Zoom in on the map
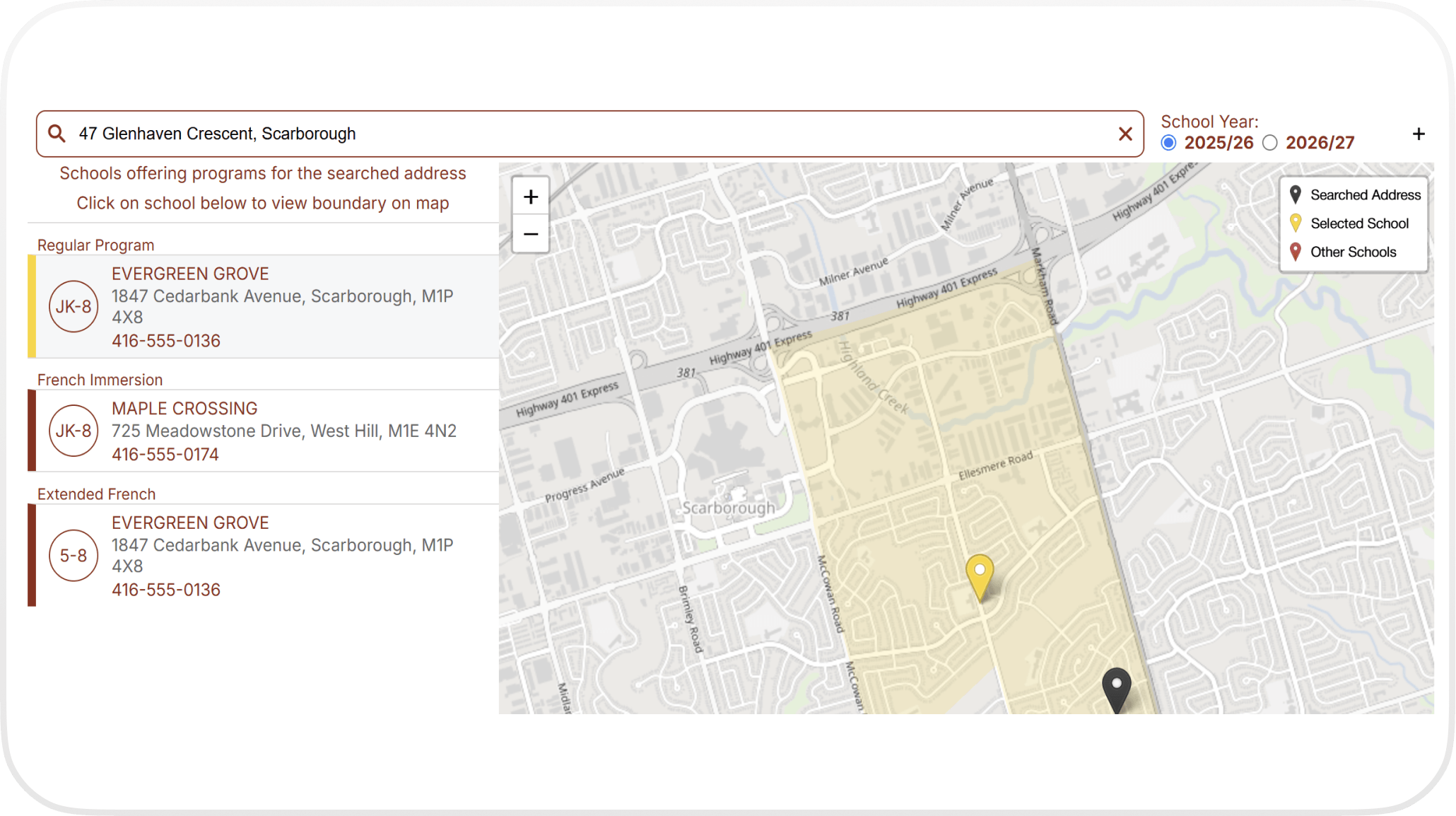Screen dimensions: 1456x816 (x=531, y=197)
